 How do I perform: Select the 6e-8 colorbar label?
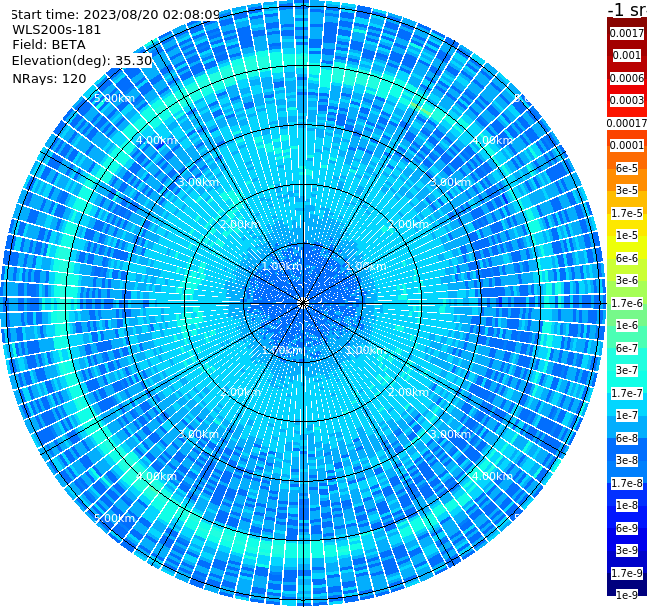tap(627, 438)
